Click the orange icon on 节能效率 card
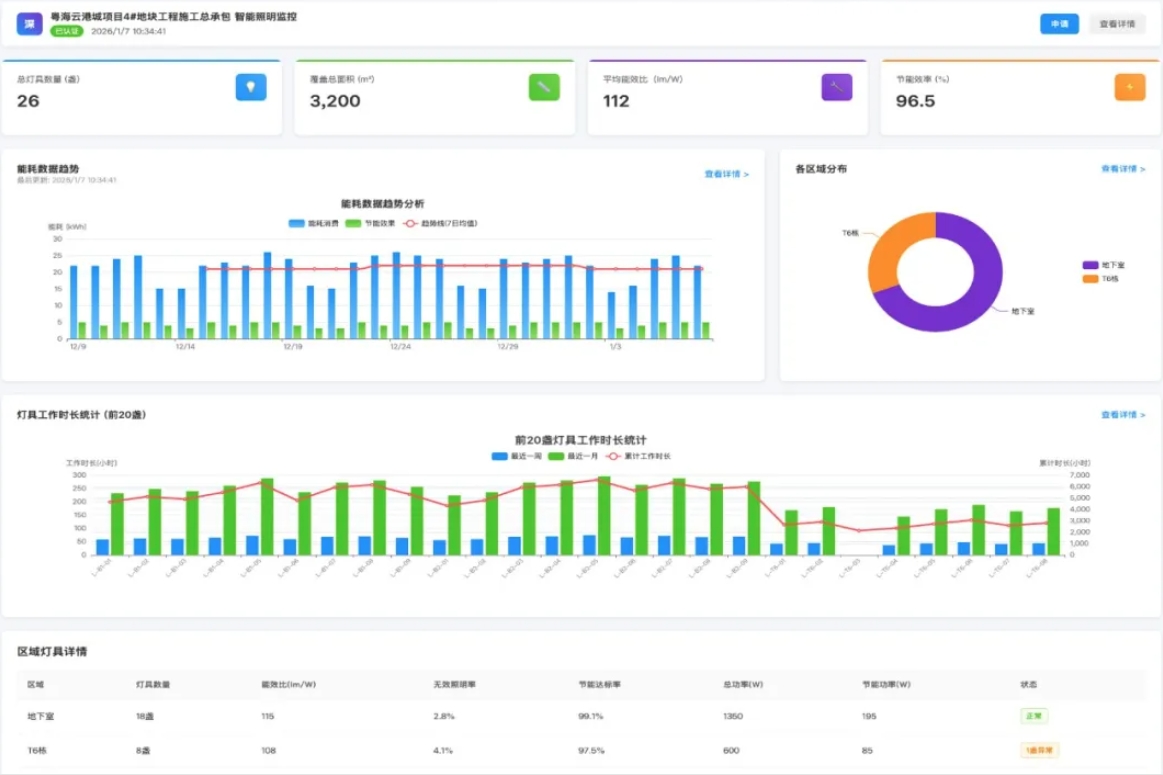This screenshot has height=775, width=1163. (x=1129, y=87)
